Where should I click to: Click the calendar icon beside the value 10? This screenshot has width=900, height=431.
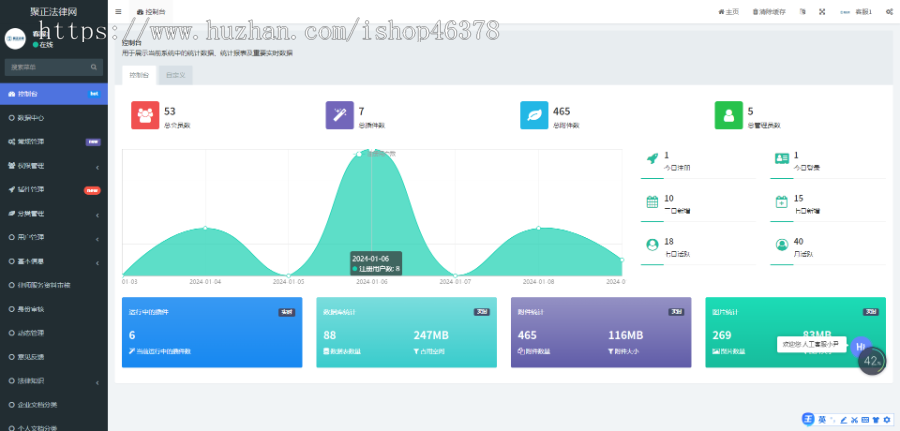click(652, 202)
